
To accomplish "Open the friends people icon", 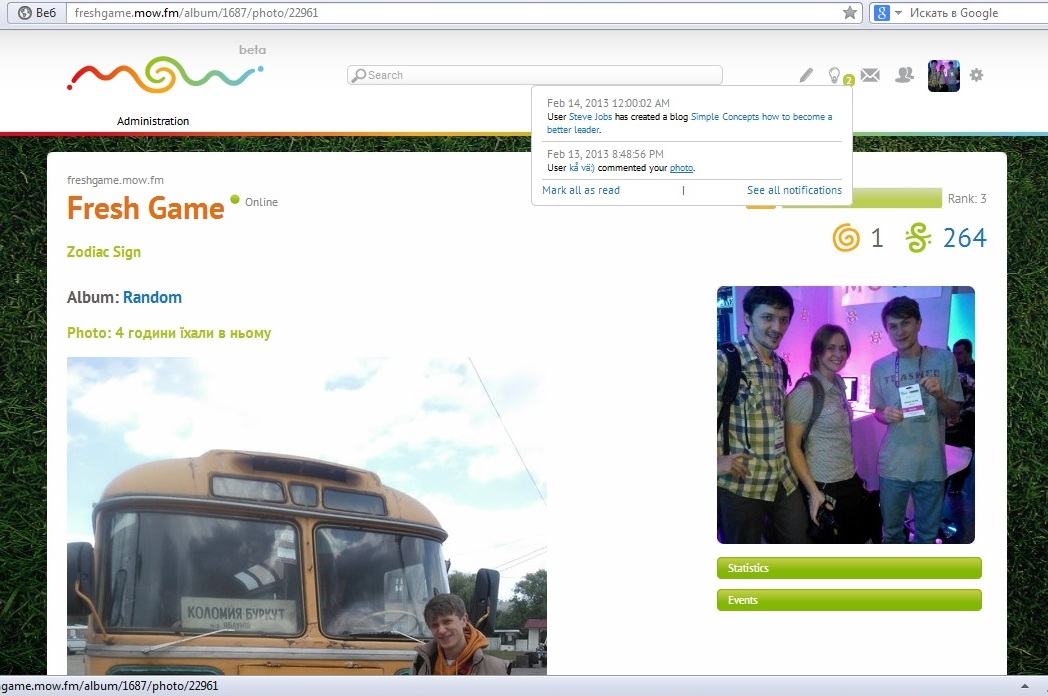I will (904, 75).
